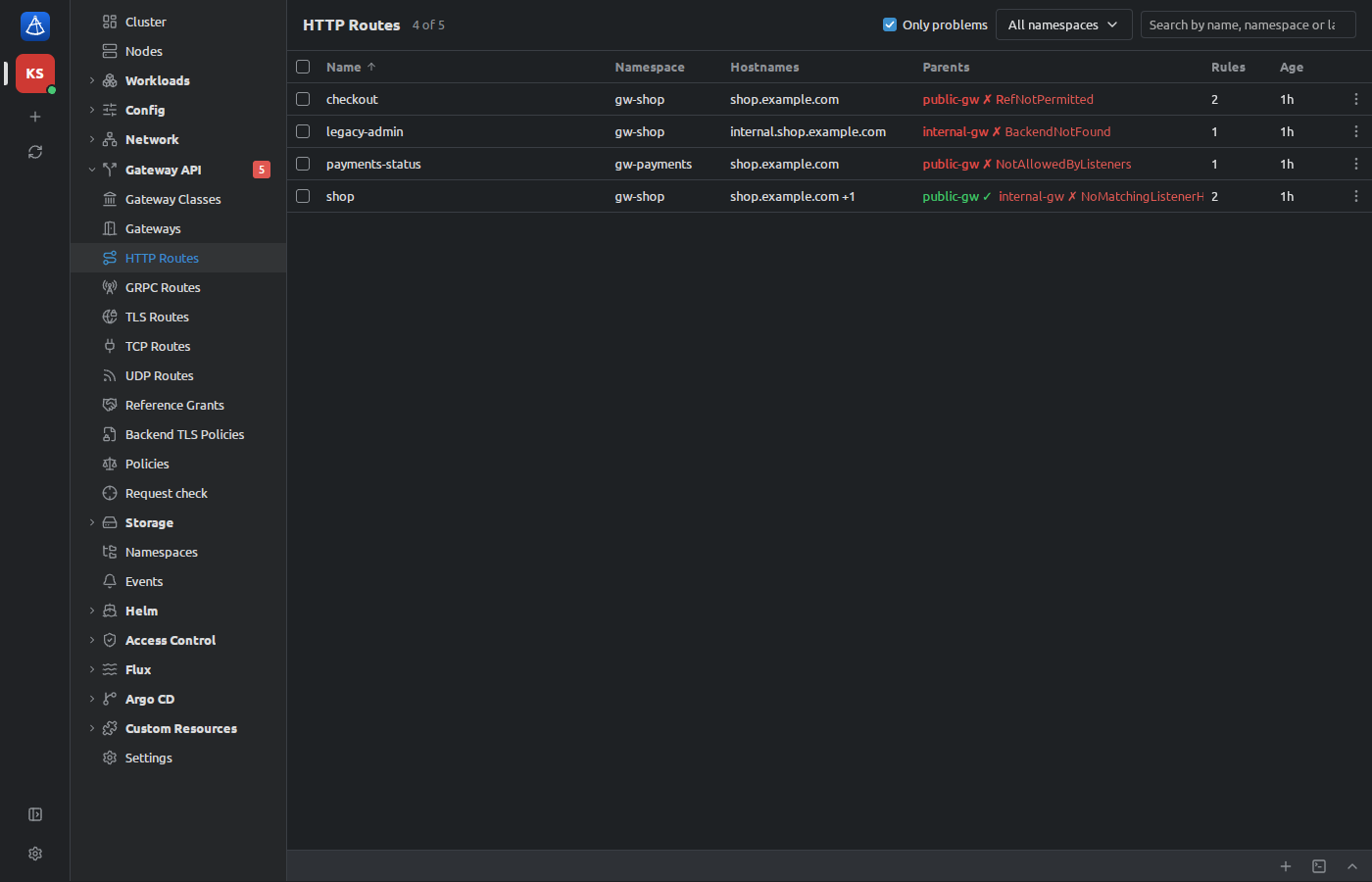Open the public-gw RefNotPermitted parent link

click(1007, 99)
